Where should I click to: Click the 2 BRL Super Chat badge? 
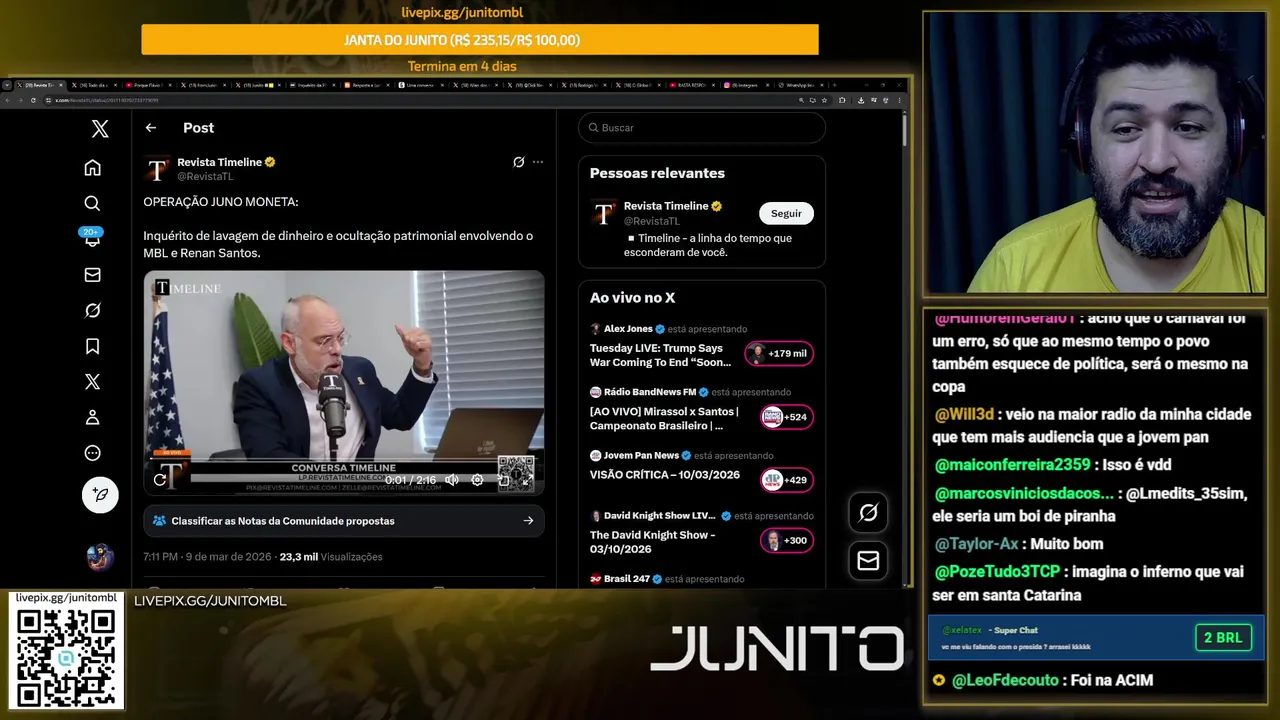[x=1223, y=638]
